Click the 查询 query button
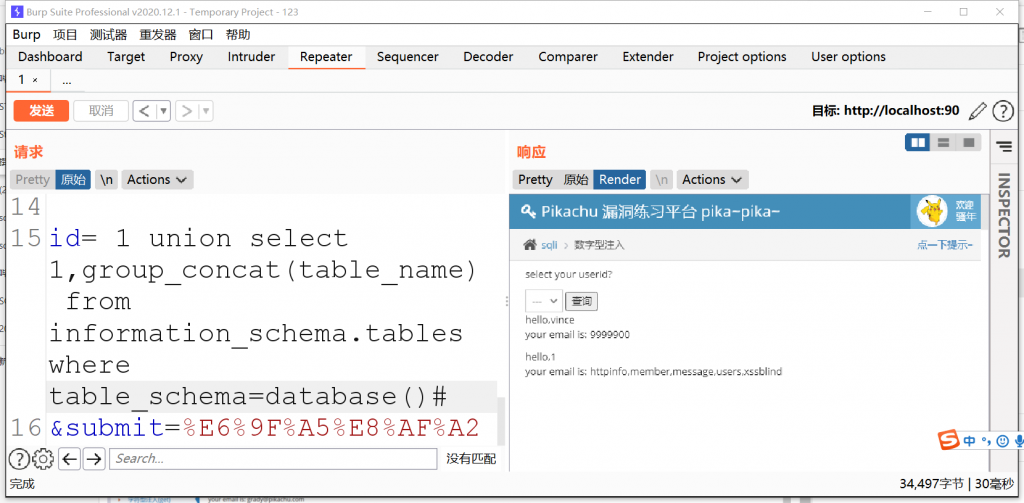 tap(581, 300)
